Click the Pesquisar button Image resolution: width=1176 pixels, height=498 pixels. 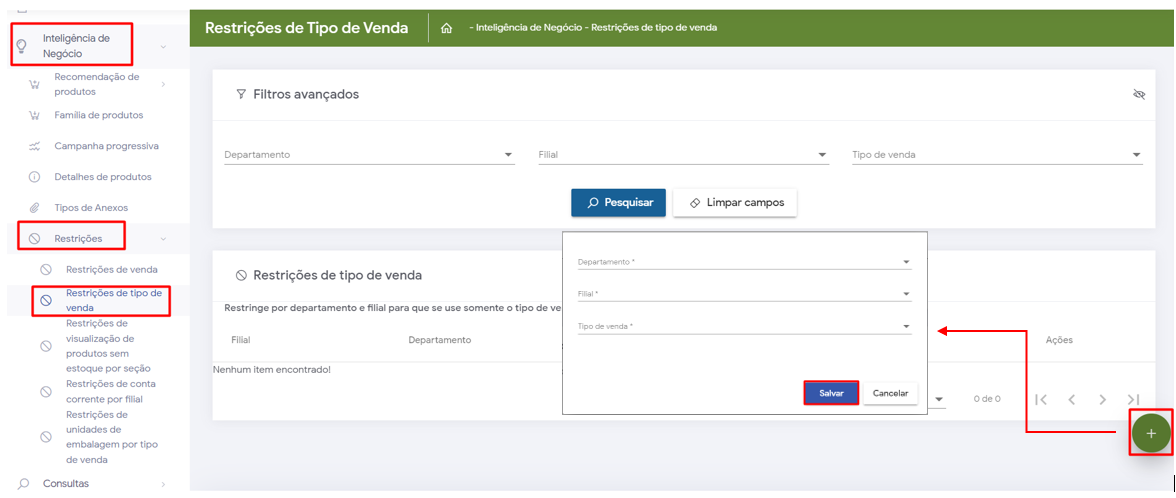tap(618, 202)
